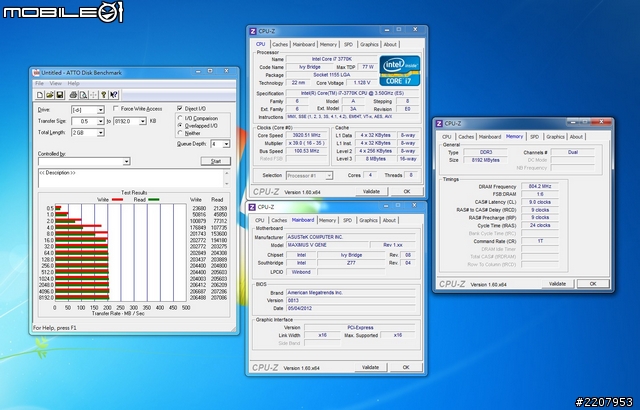Select Caches tab in CPU-Z Mainboard window
640x410 pixels.
coord(279,220)
